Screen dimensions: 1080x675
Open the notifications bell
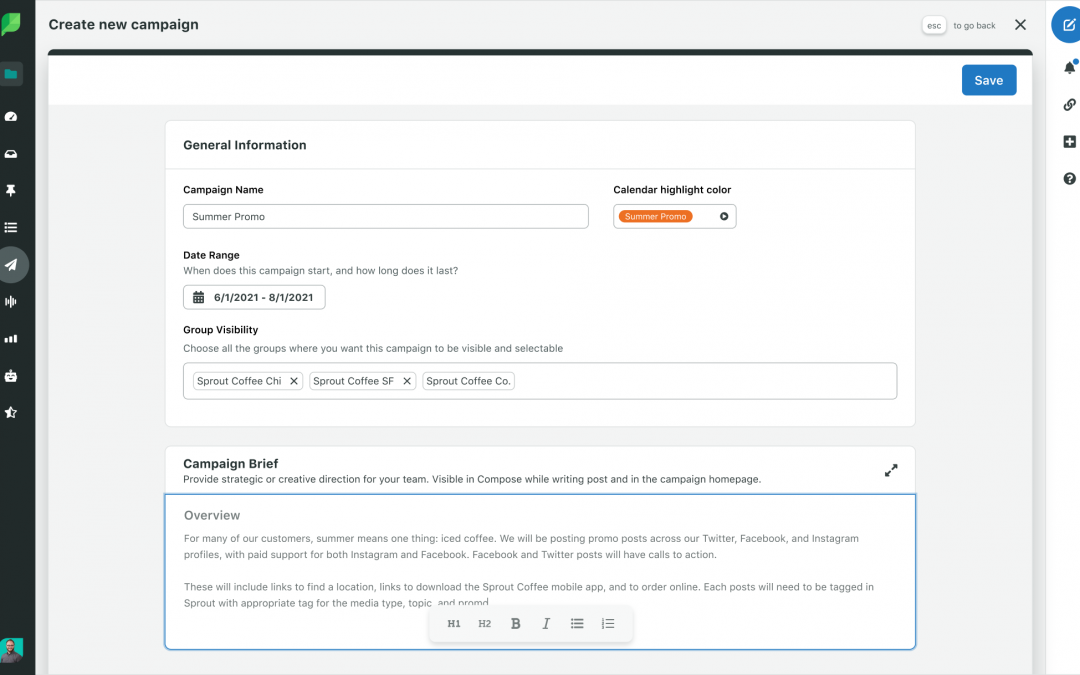pos(1069,68)
